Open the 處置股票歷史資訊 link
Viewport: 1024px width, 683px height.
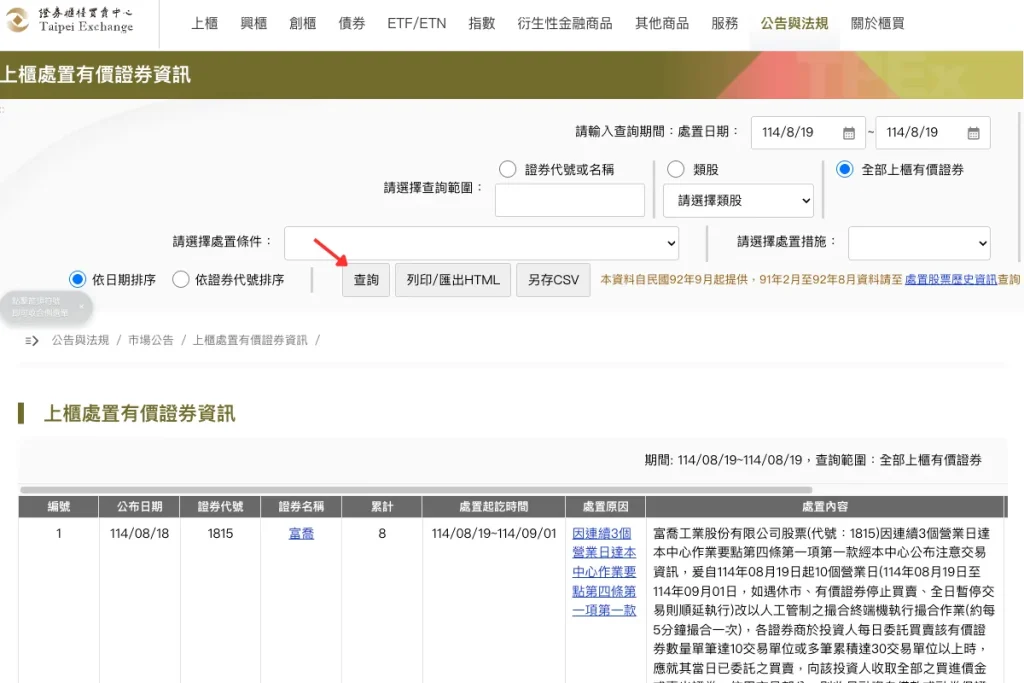pyautogui.click(x=950, y=279)
